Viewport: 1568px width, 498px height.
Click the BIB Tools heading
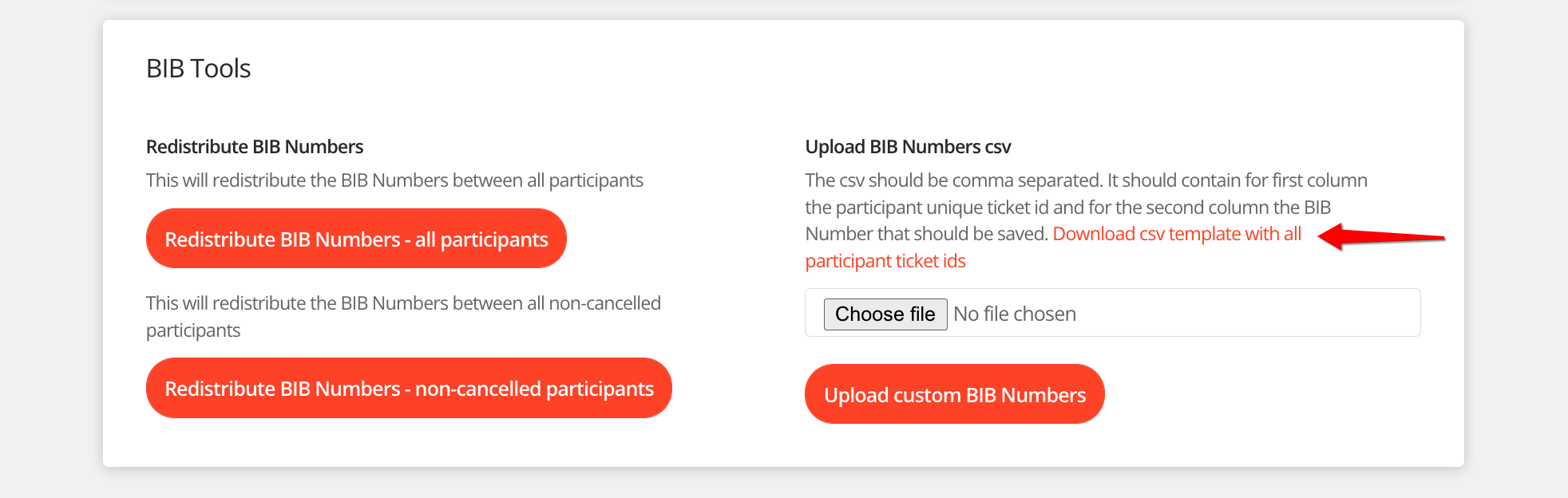coord(198,69)
